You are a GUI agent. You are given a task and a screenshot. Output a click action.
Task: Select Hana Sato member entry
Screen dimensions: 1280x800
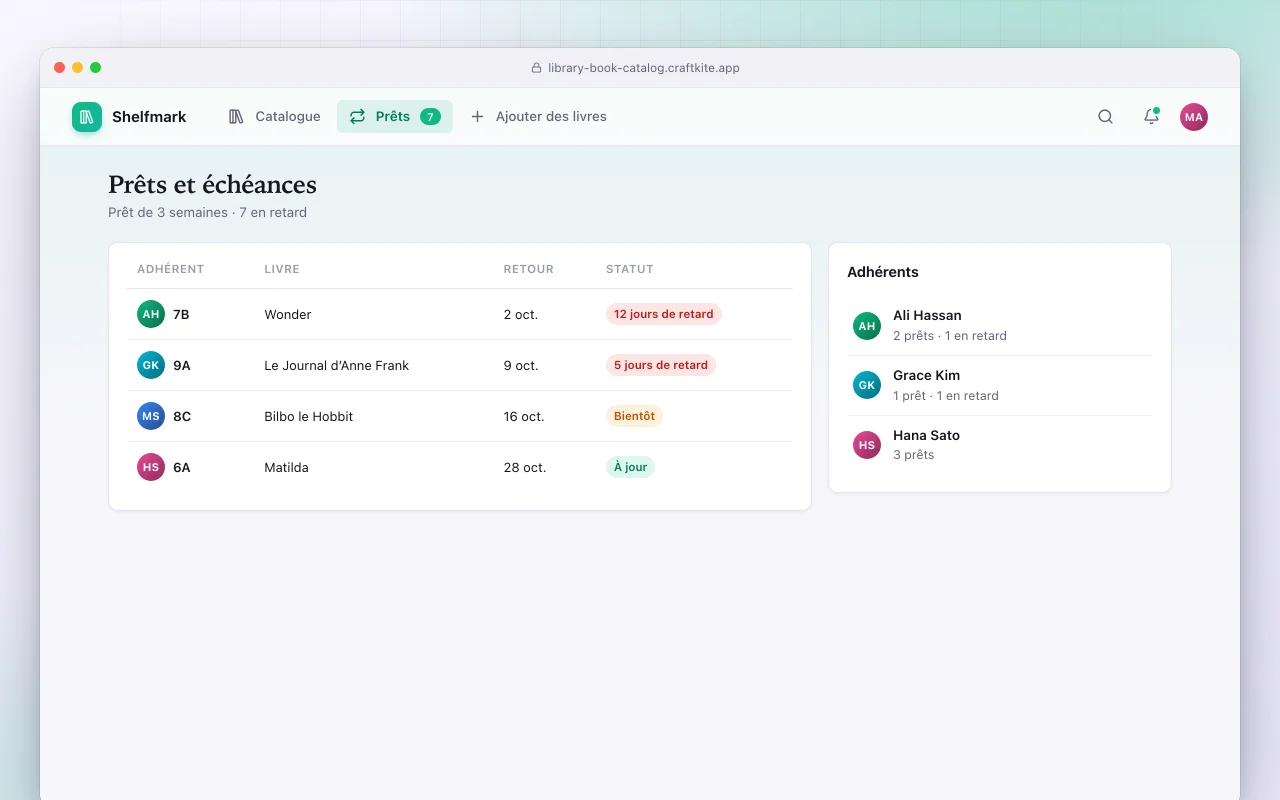coord(1000,445)
